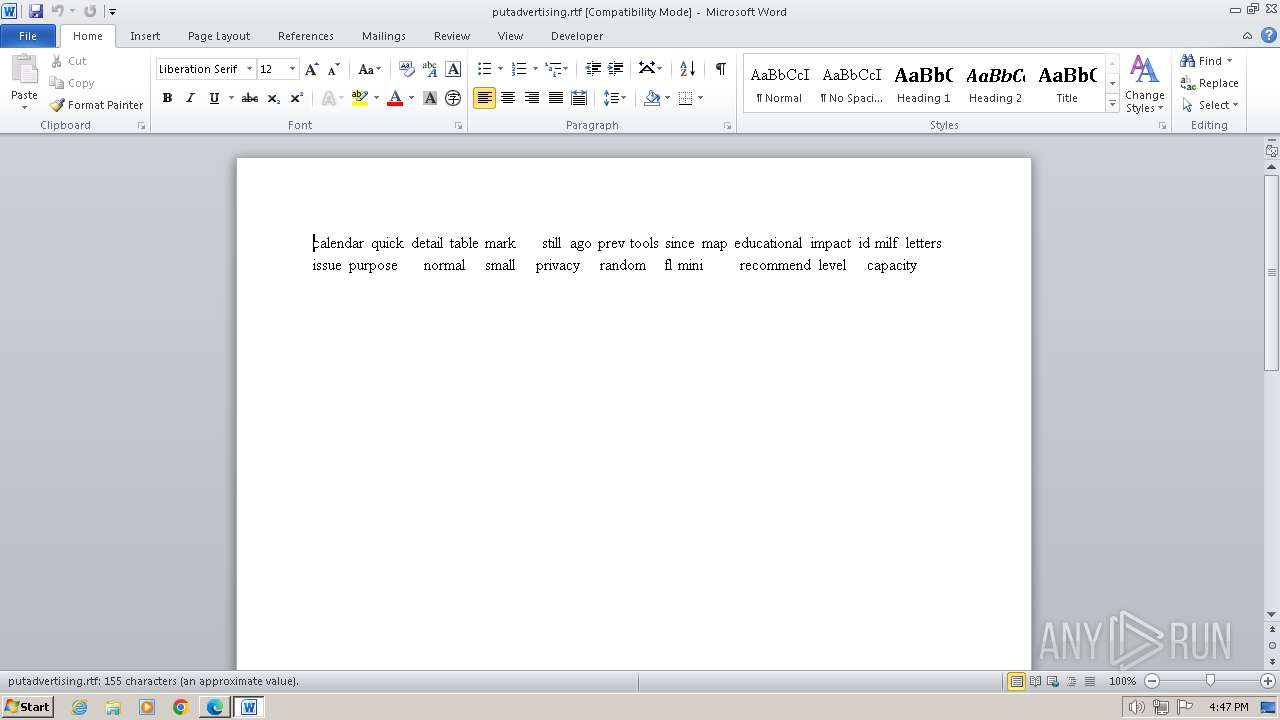
Task: Open the Borders dropdown arrow
Action: (700, 98)
